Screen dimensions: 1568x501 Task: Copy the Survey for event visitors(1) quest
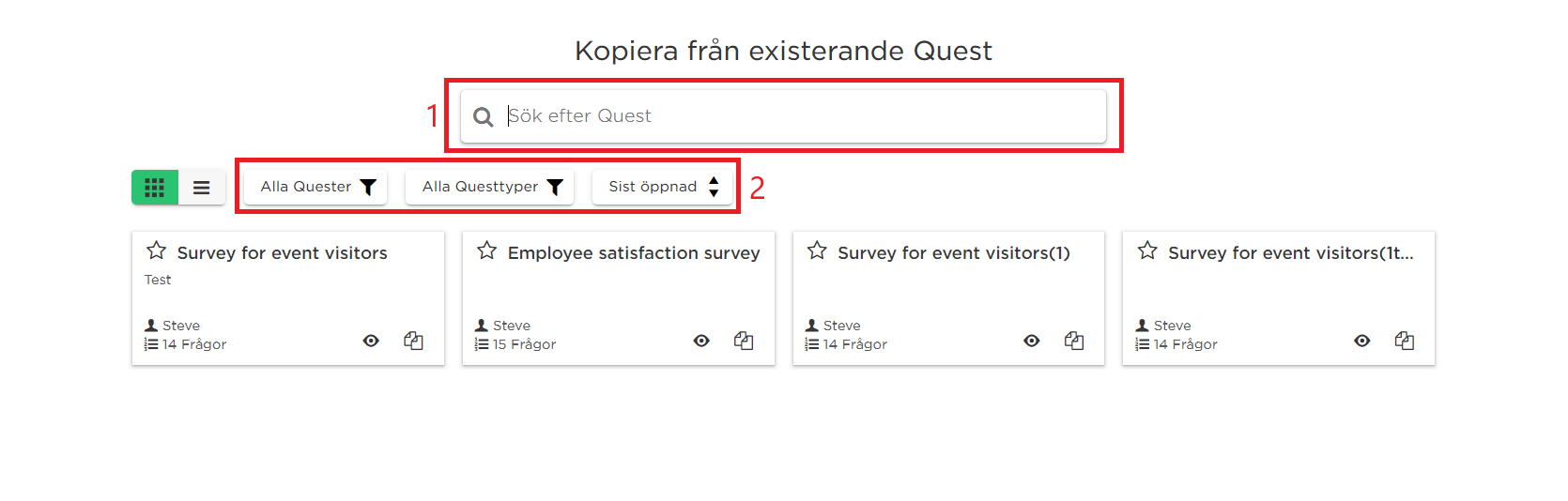(1074, 341)
